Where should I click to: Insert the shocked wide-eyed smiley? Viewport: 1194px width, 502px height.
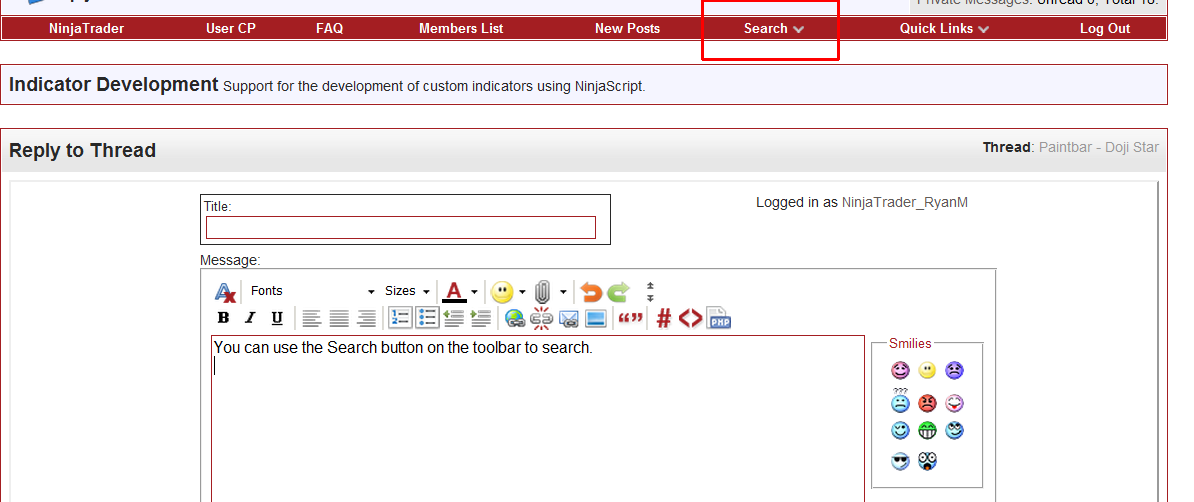[927, 461]
